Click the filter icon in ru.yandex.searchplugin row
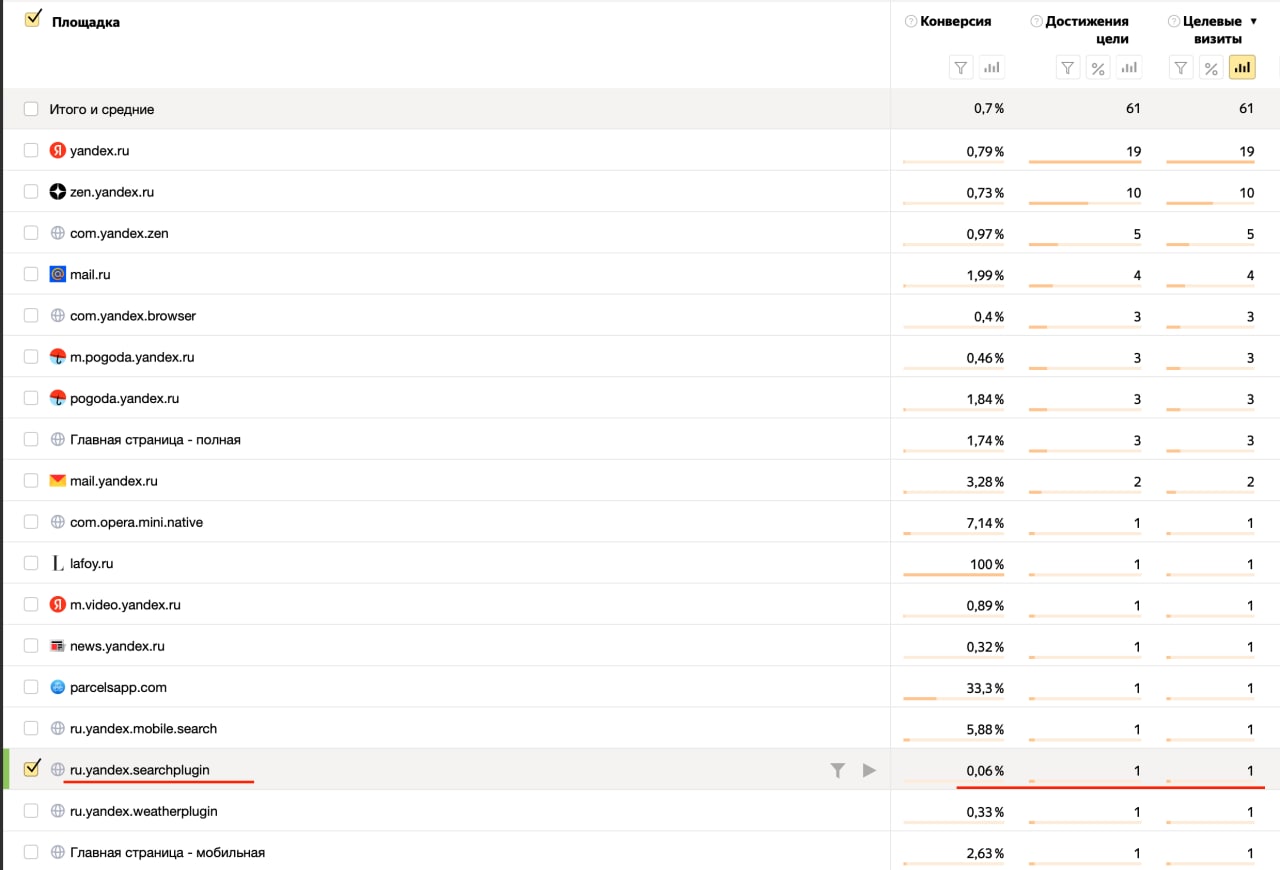Viewport: 1280px width, 870px height. point(838,770)
